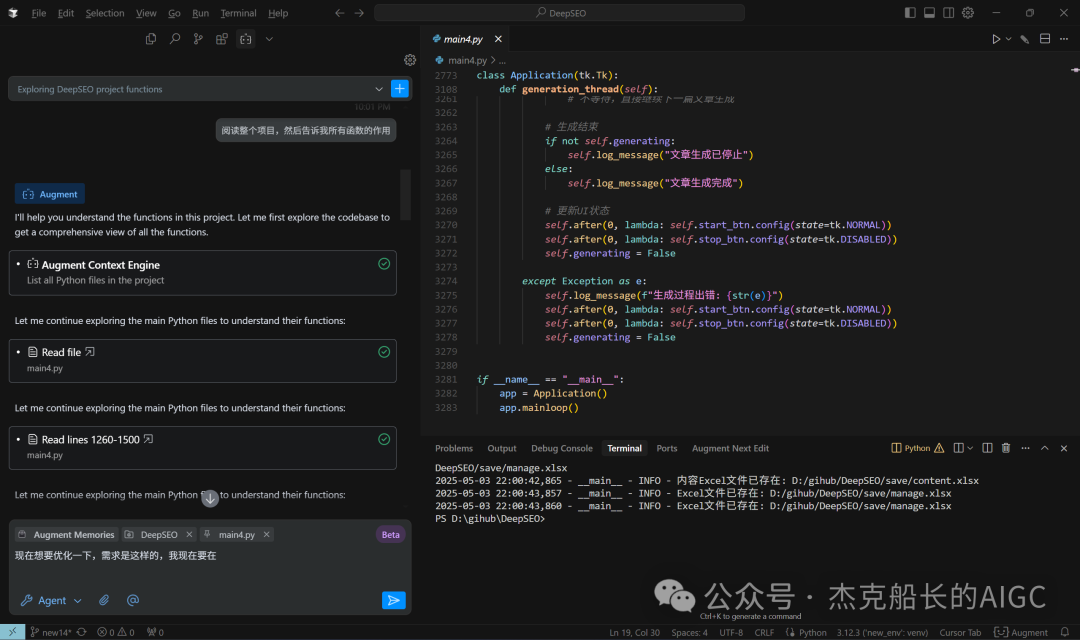Open the Terminal menu

238,13
